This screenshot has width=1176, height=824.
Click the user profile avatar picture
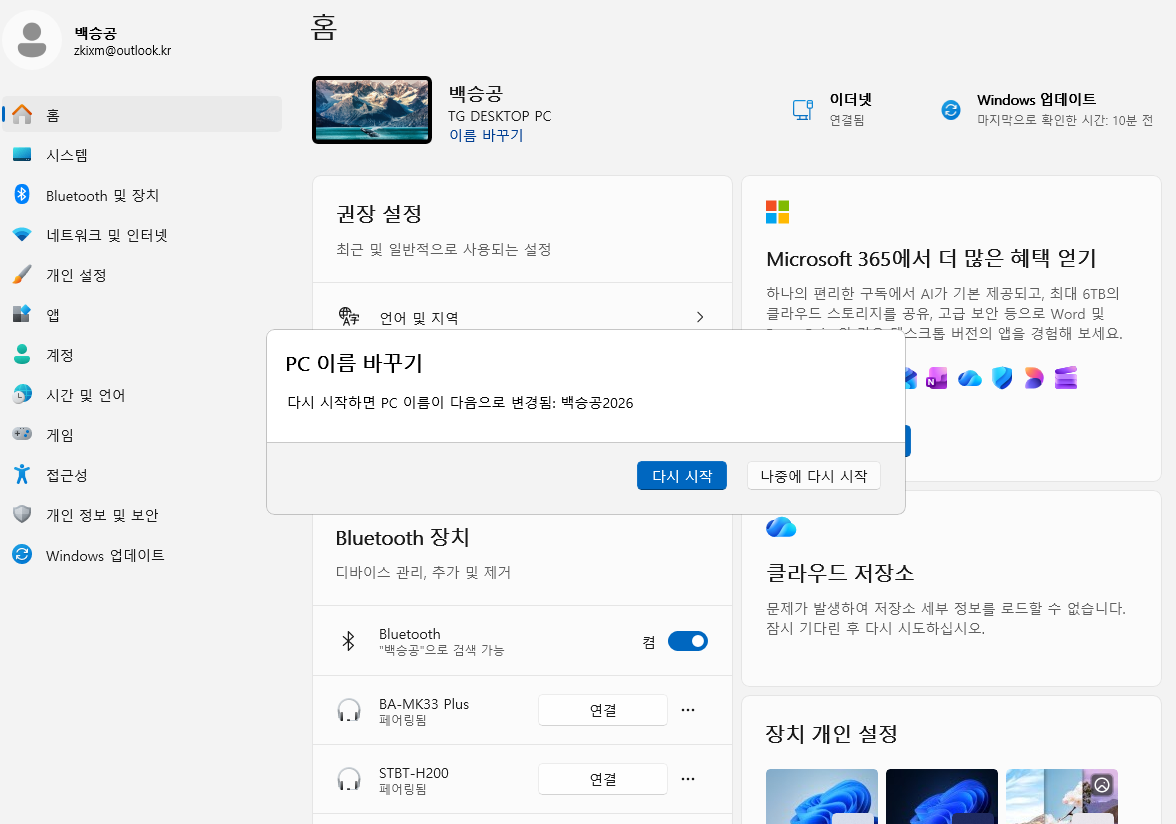pyautogui.click(x=32, y=41)
